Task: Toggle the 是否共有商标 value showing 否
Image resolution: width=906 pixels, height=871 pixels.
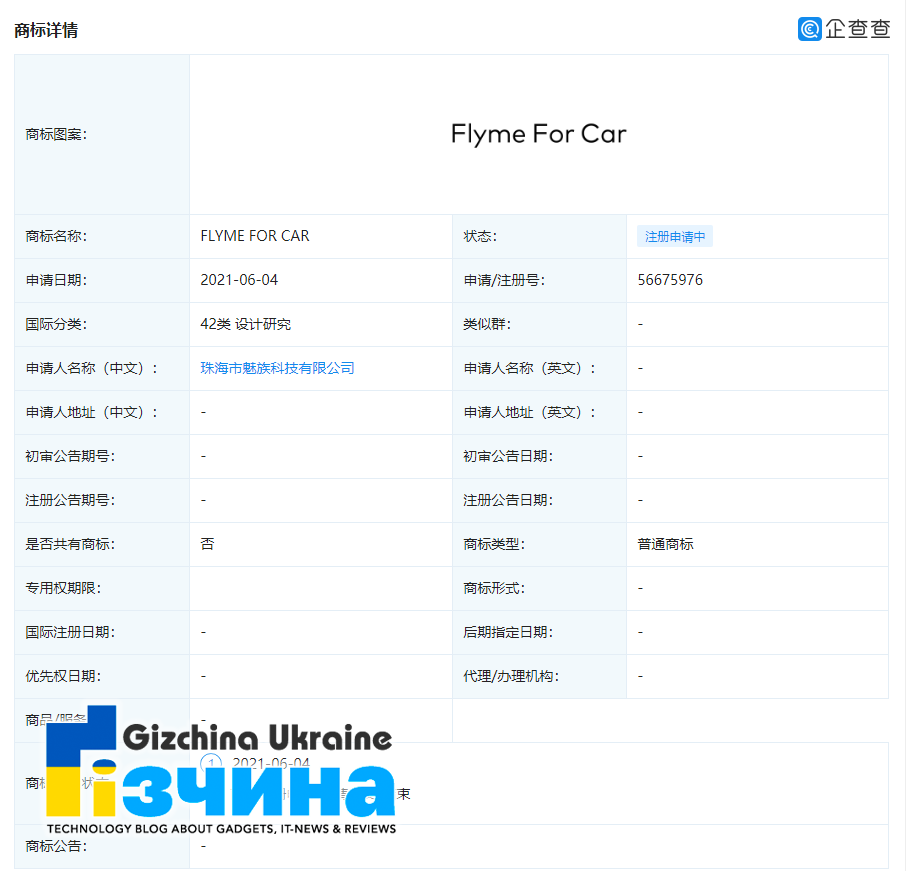Action: (202, 544)
